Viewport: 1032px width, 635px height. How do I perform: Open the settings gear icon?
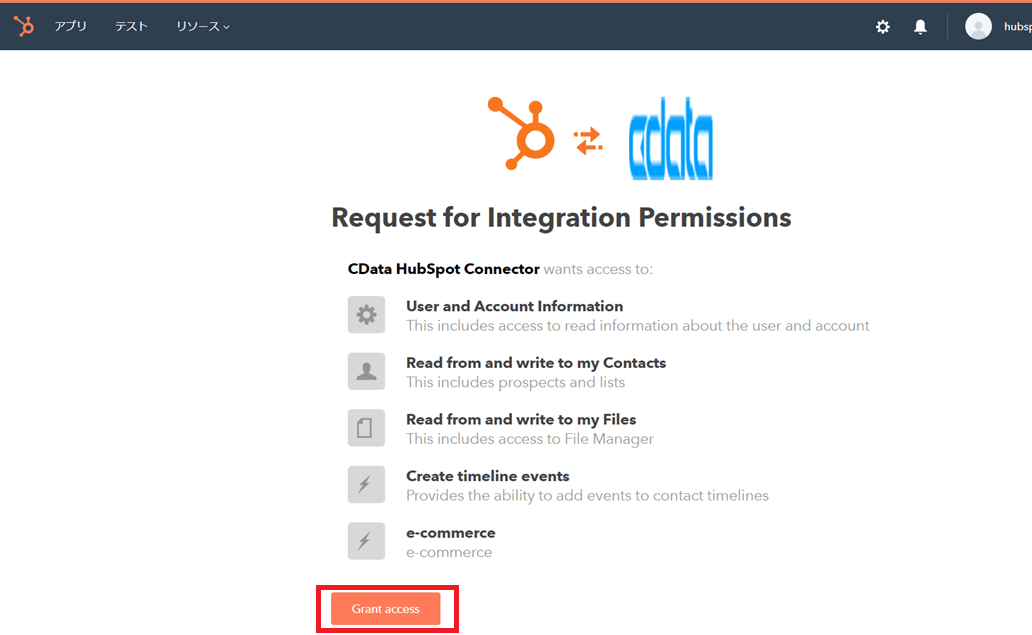[x=883, y=27]
